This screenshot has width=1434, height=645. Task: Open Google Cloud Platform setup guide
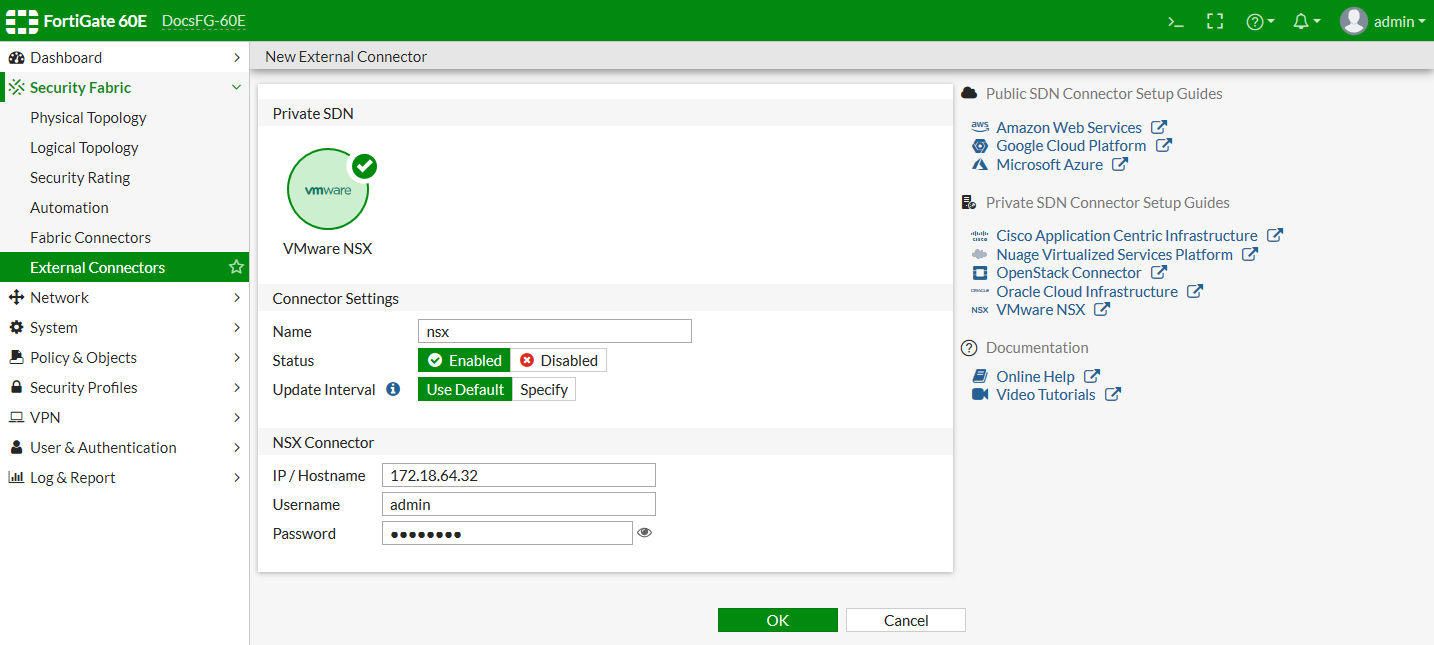[1071, 145]
